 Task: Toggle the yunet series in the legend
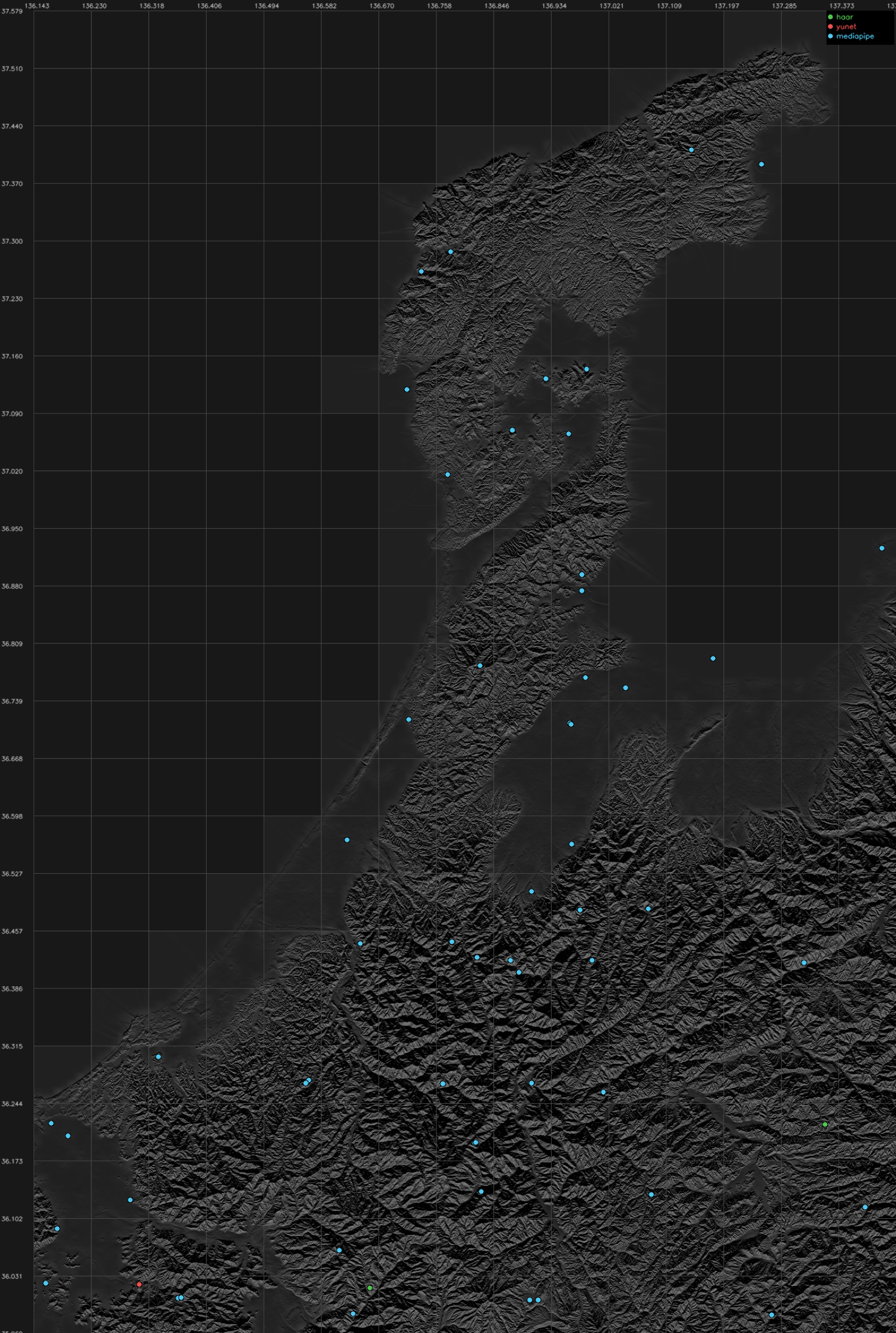846,26
